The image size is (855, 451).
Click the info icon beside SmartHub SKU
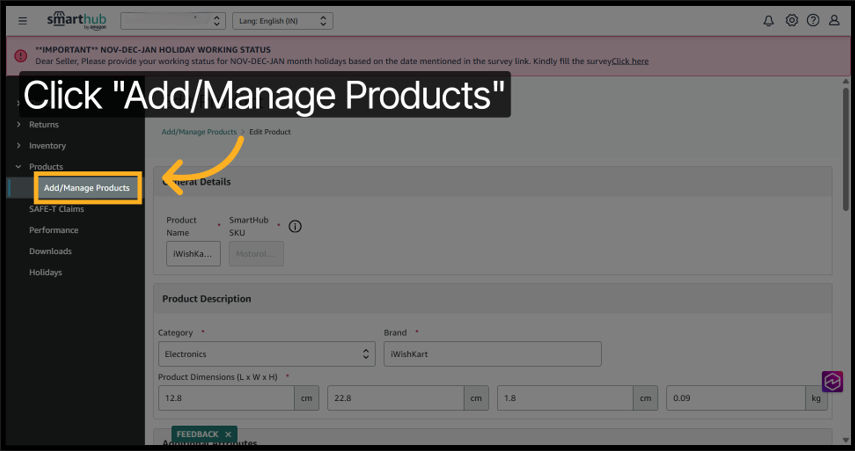coord(295,226)
